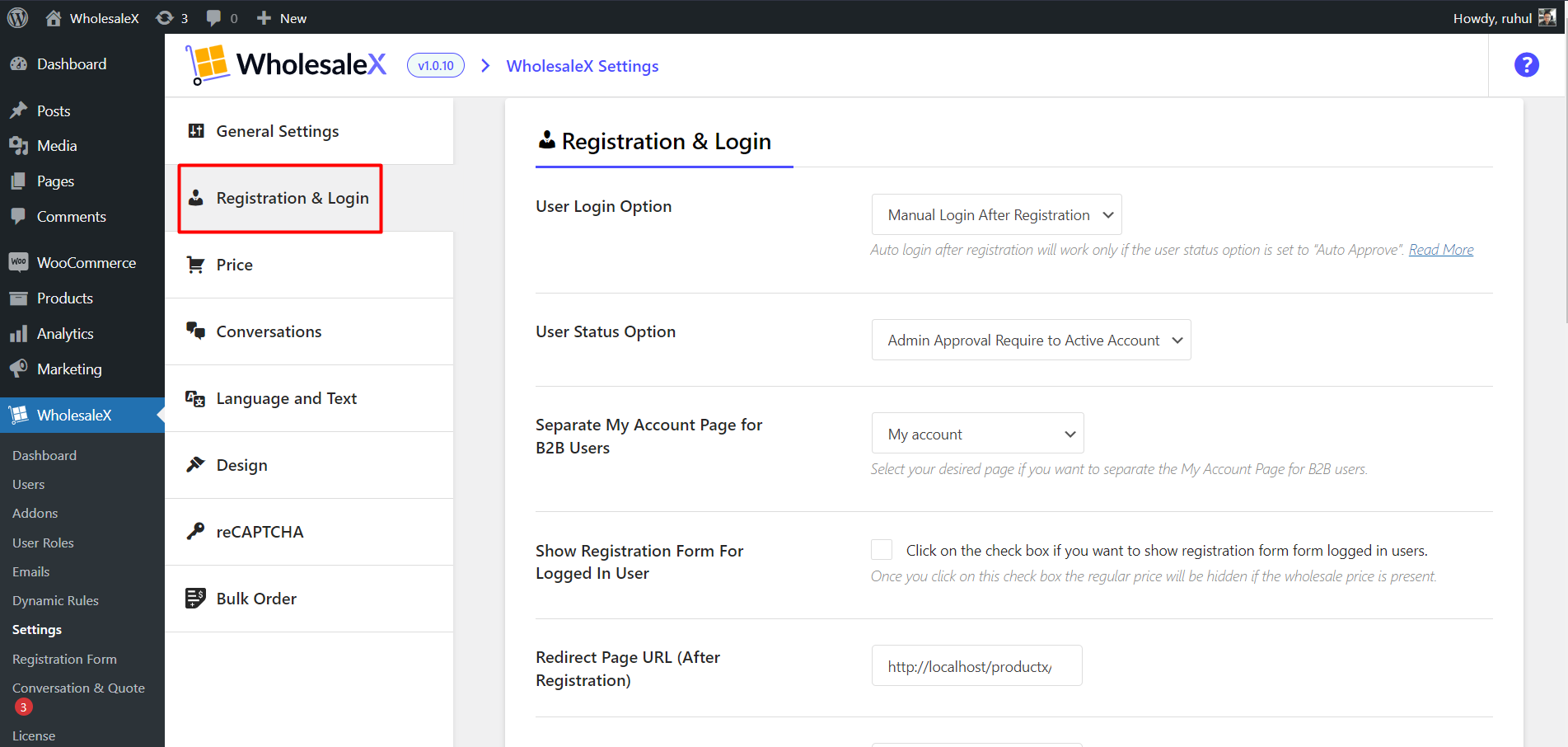Click the Language and Text translate icon
This screenshot has width=1568, height=747.
coord(195,398)
